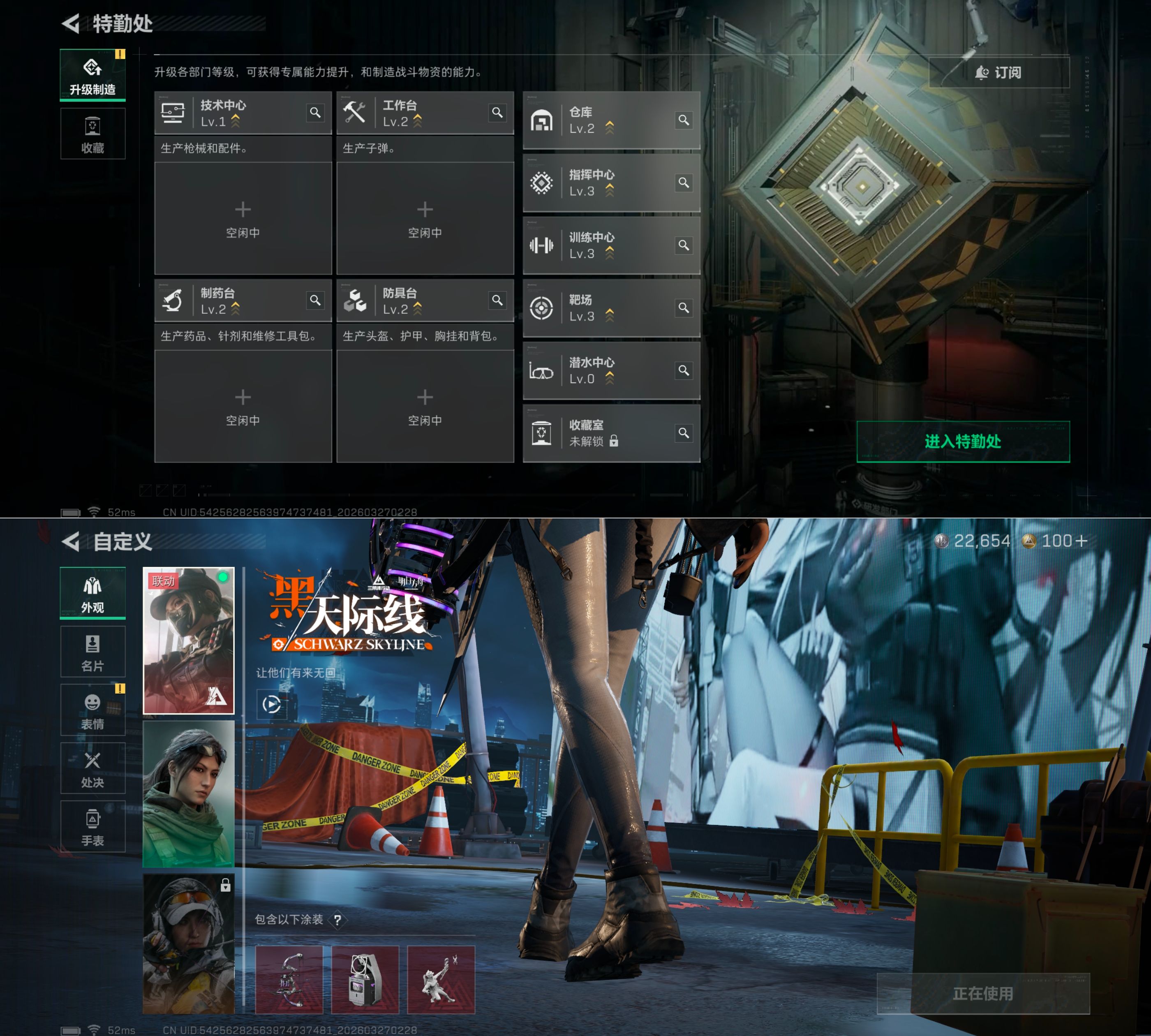Click the back arrow next to 特勤处
This screenshot has width=1151, height=1036.
coord(71,23)
